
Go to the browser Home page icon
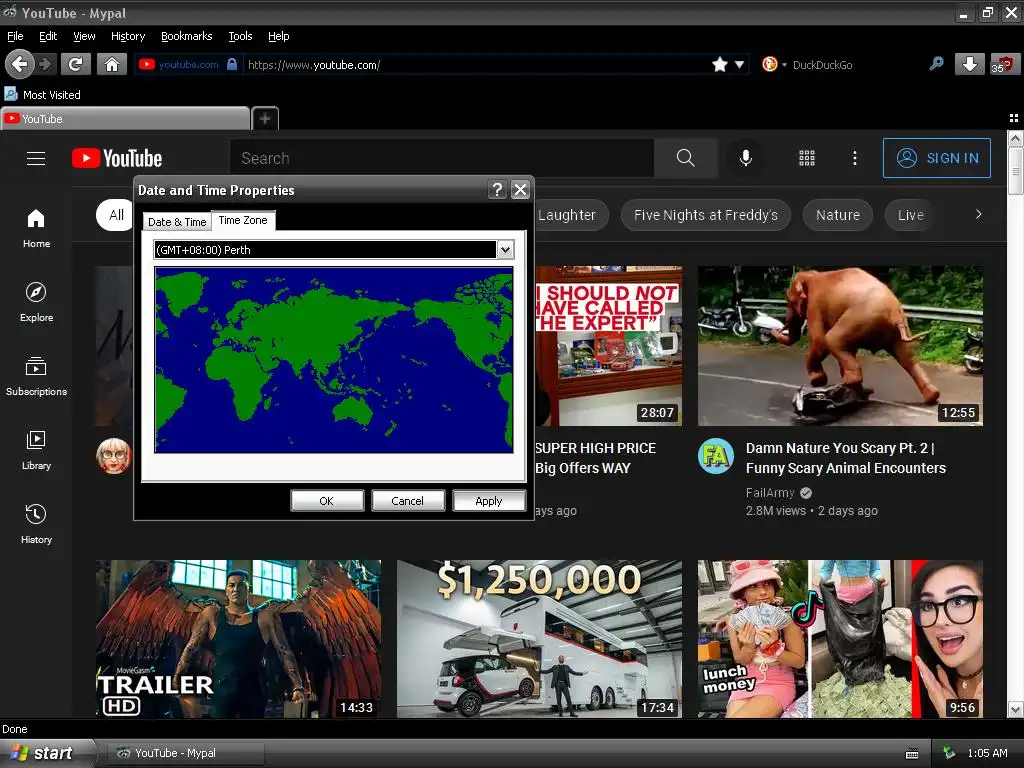coord(112,64)
